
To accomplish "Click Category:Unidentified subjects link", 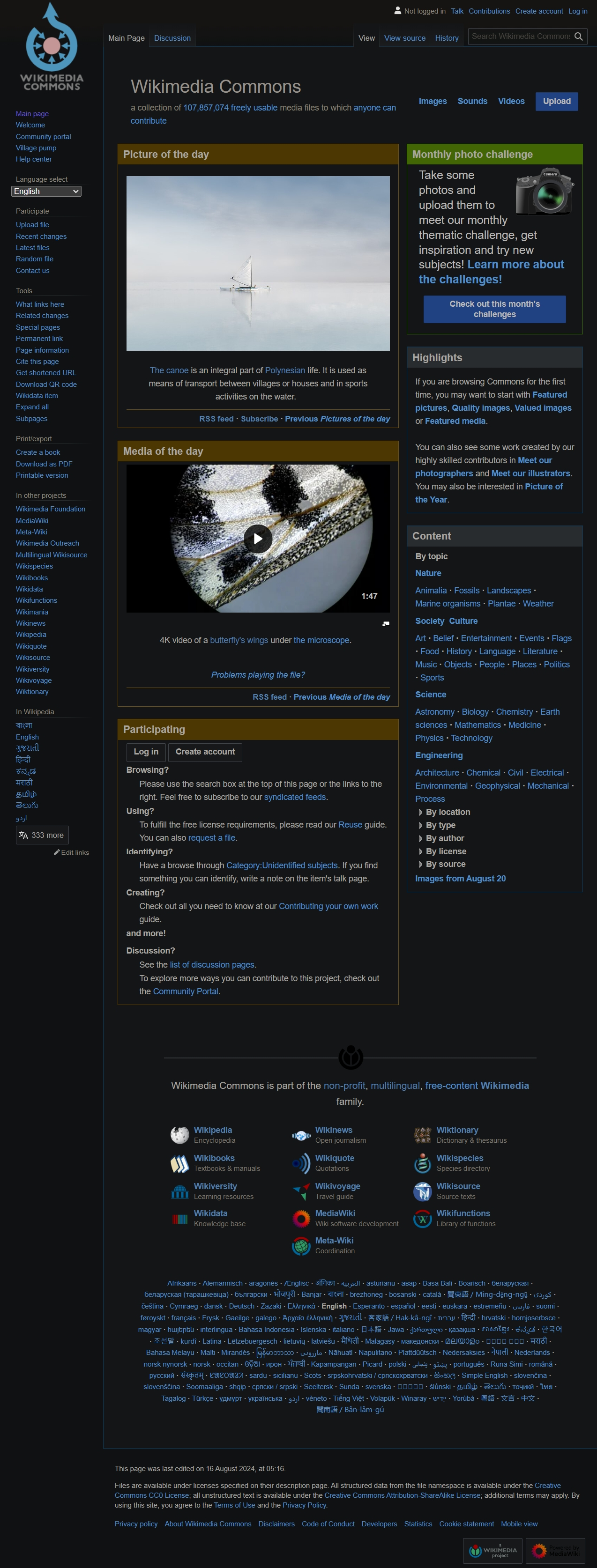I will [282, 865].
